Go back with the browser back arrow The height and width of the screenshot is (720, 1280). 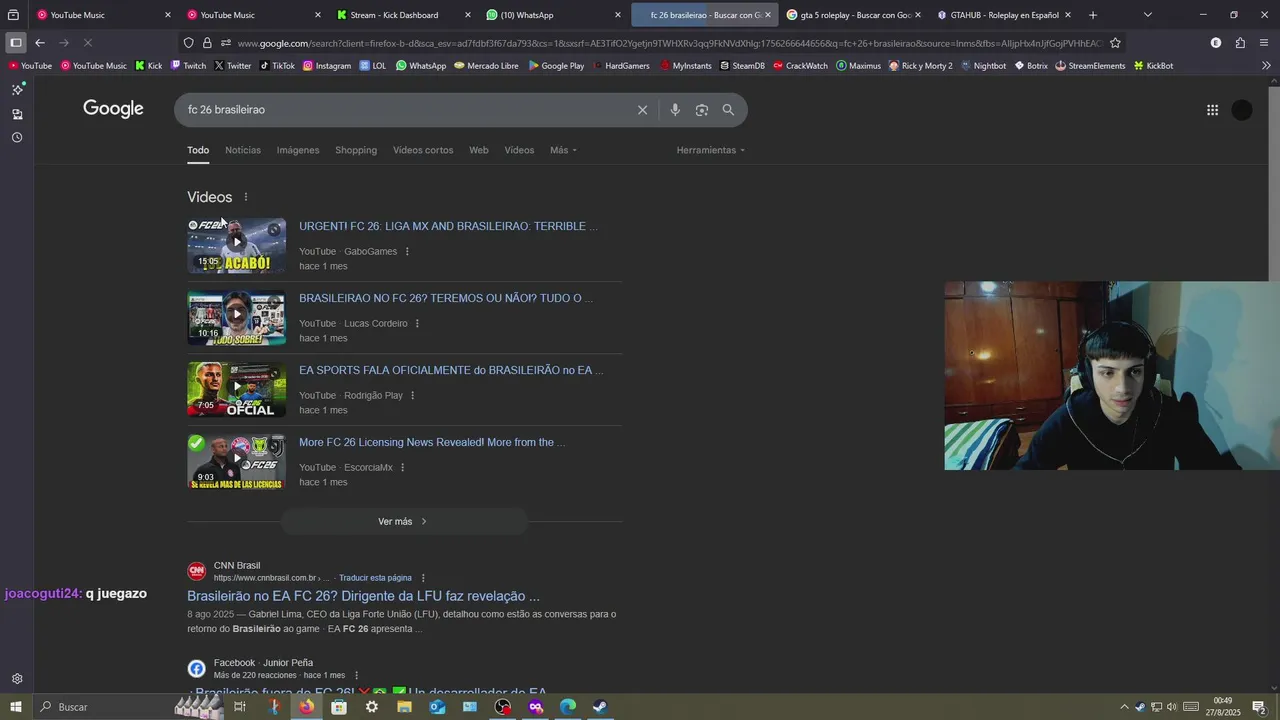point(40,43)
